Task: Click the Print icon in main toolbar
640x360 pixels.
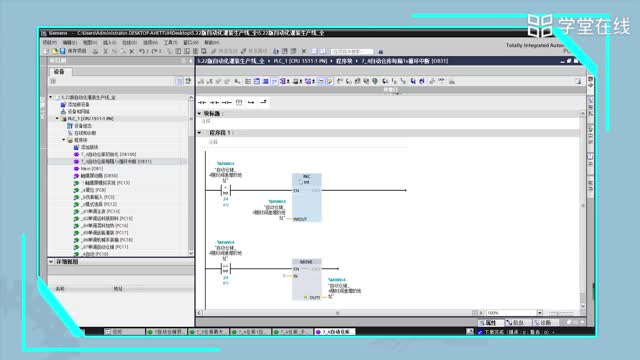Action: pos(95,51)
